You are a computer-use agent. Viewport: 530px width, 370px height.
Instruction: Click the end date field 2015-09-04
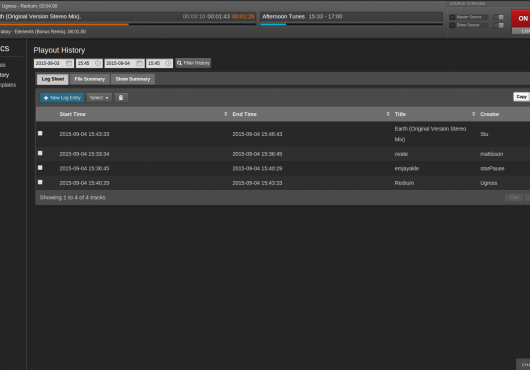[x=124, y=63]
